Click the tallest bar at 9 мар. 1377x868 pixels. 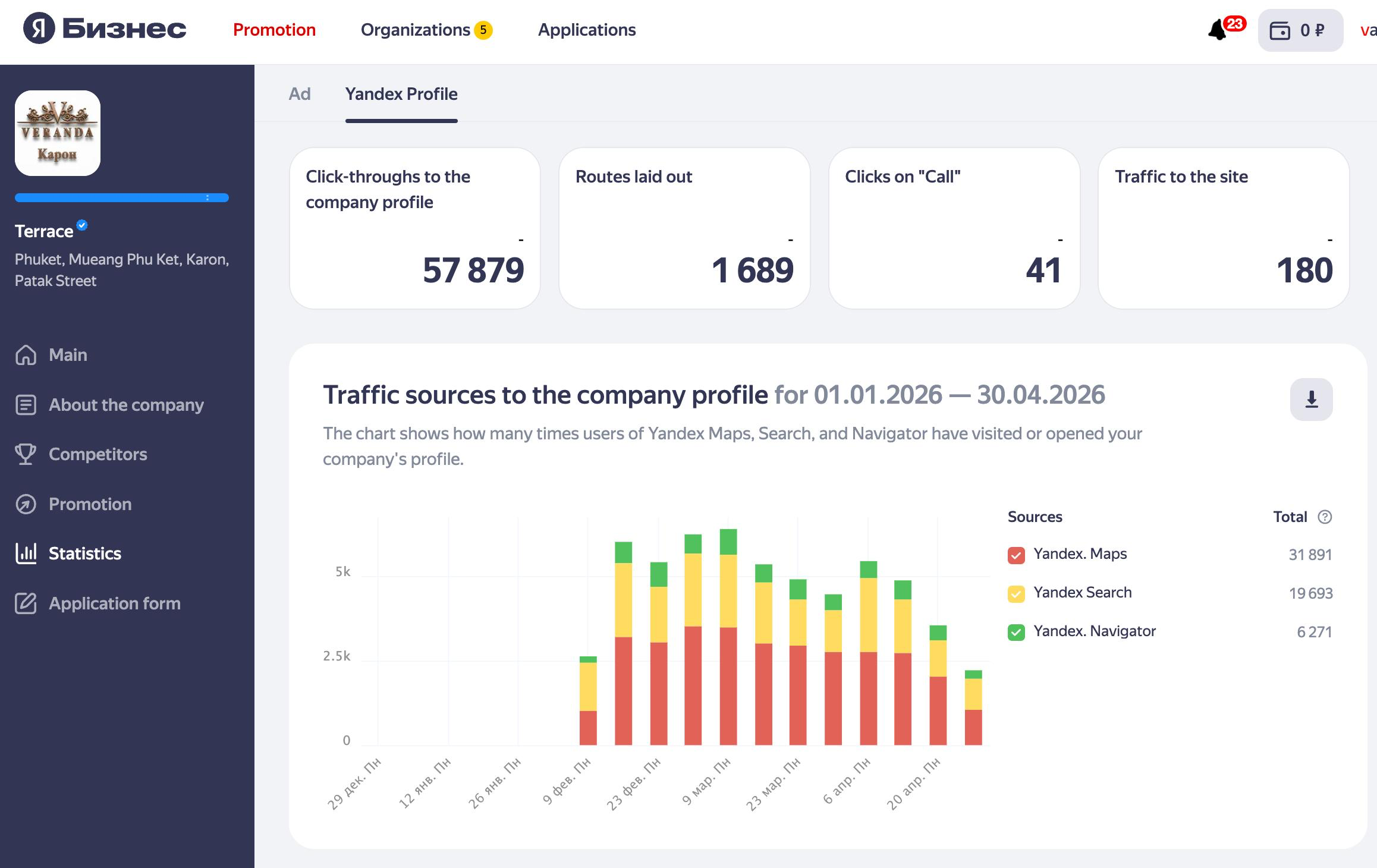click(x=728, y=637)
